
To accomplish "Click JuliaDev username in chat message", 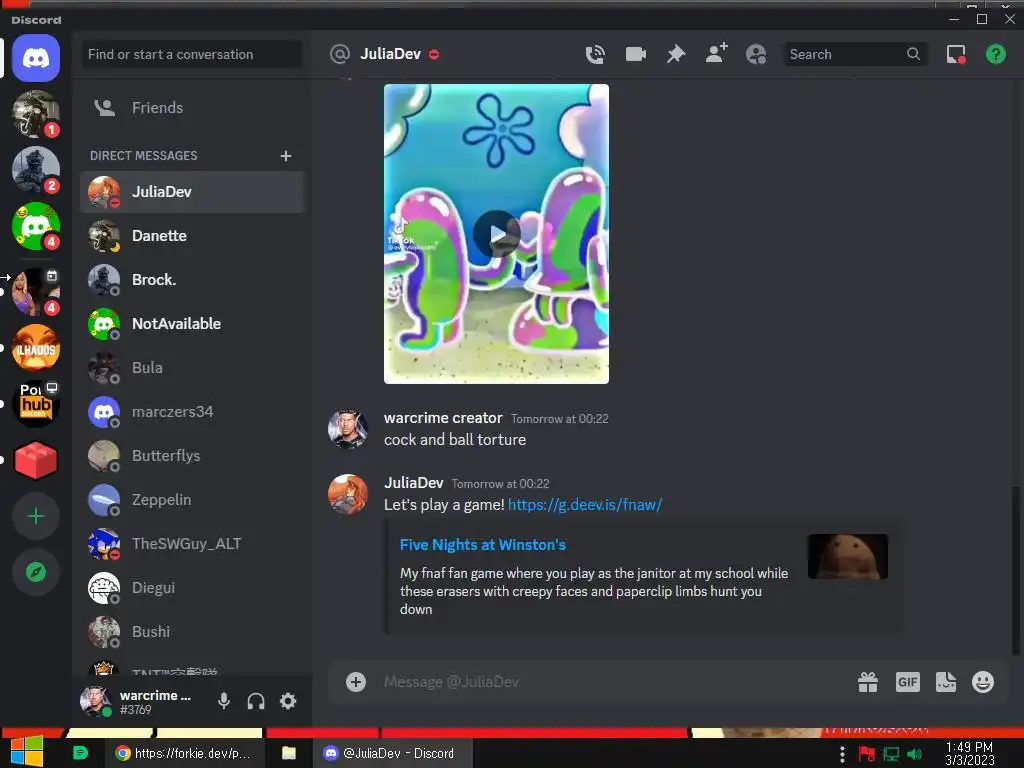I will [413, 483].
